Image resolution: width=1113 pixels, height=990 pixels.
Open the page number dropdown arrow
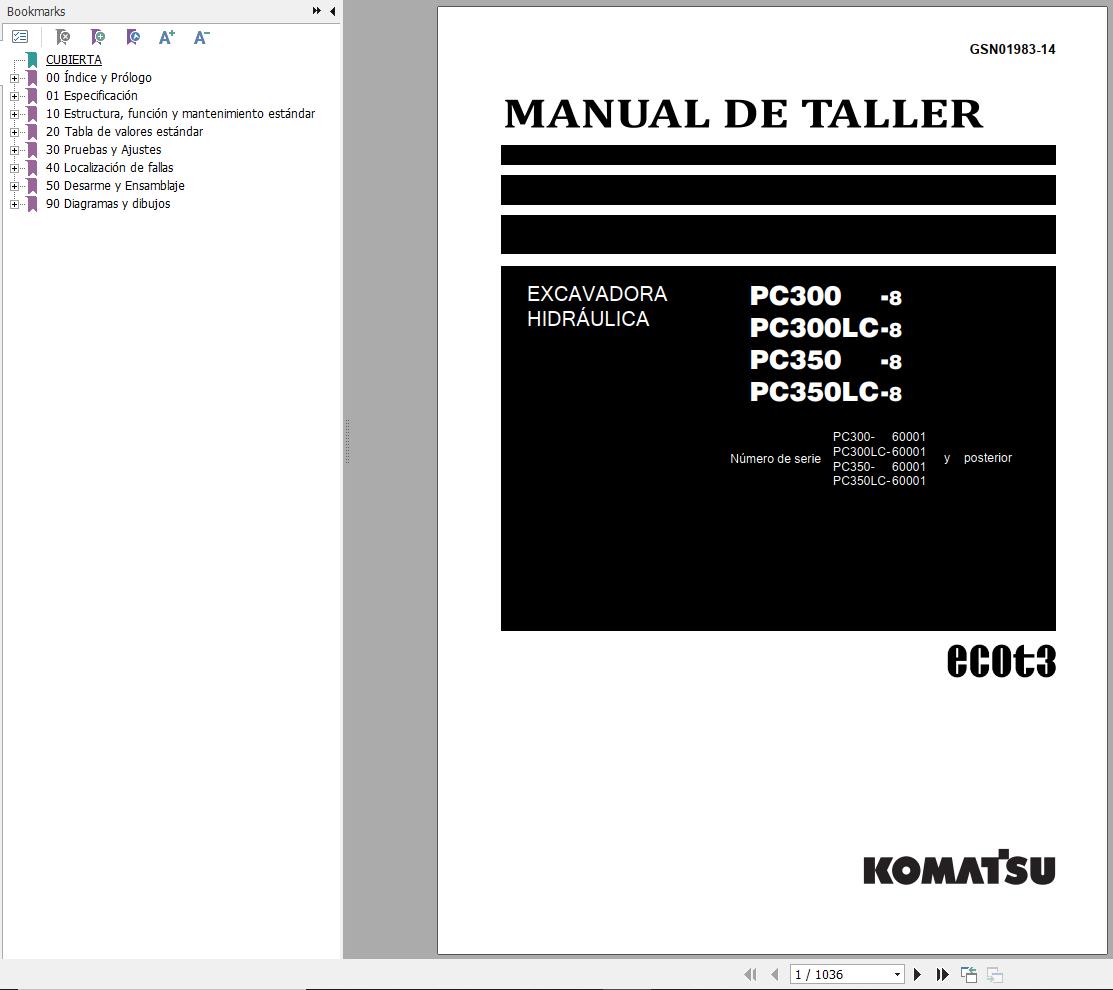point(897,974)
